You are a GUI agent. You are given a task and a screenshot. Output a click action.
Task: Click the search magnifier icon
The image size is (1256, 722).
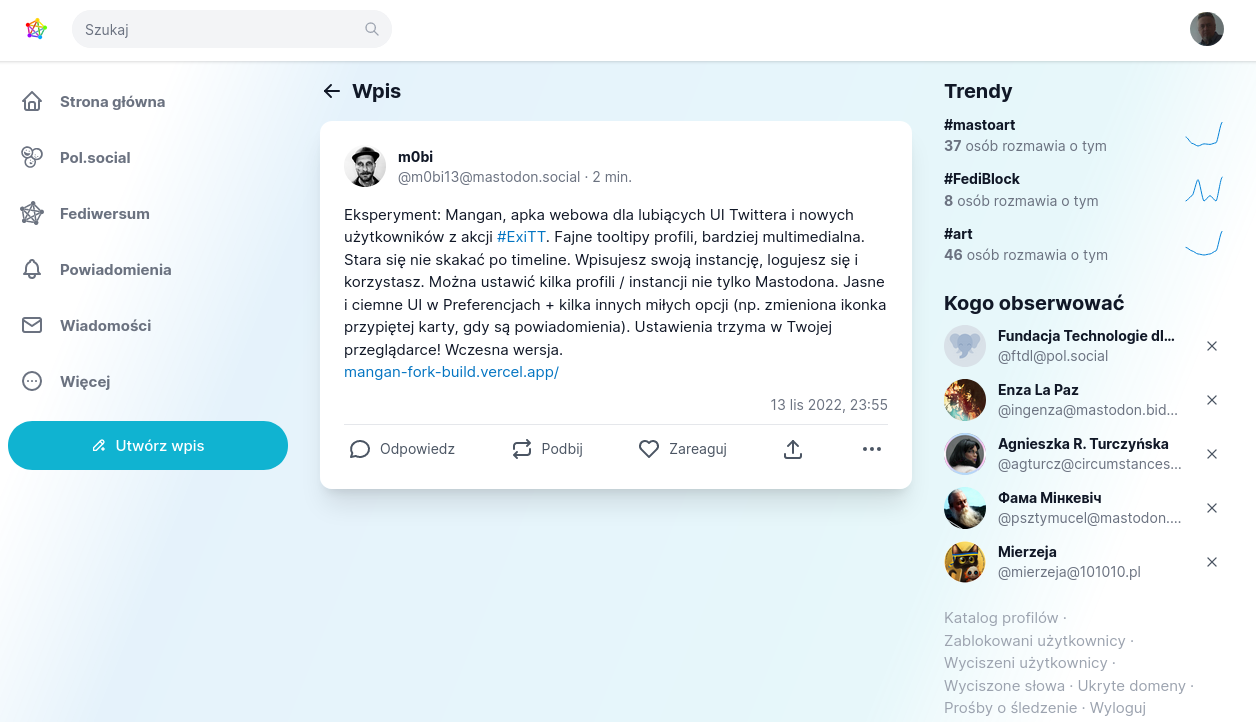(x=372, y=30)
